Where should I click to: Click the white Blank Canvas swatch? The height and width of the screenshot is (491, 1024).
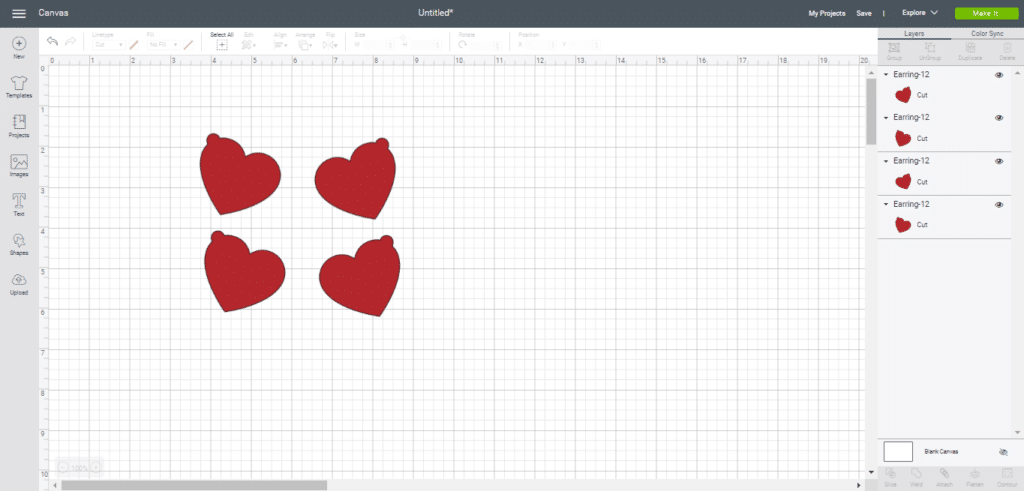(898, 451)
